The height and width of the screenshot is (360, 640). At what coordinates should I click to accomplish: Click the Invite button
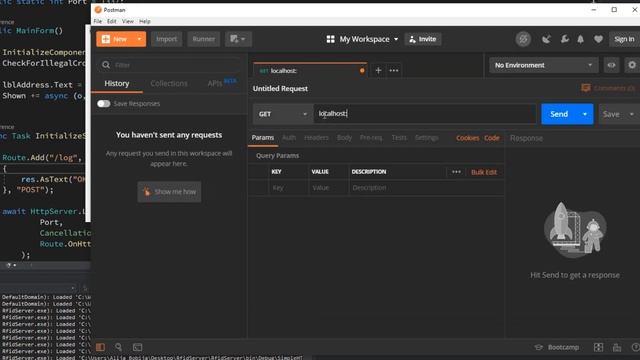(x=423, y=39)
